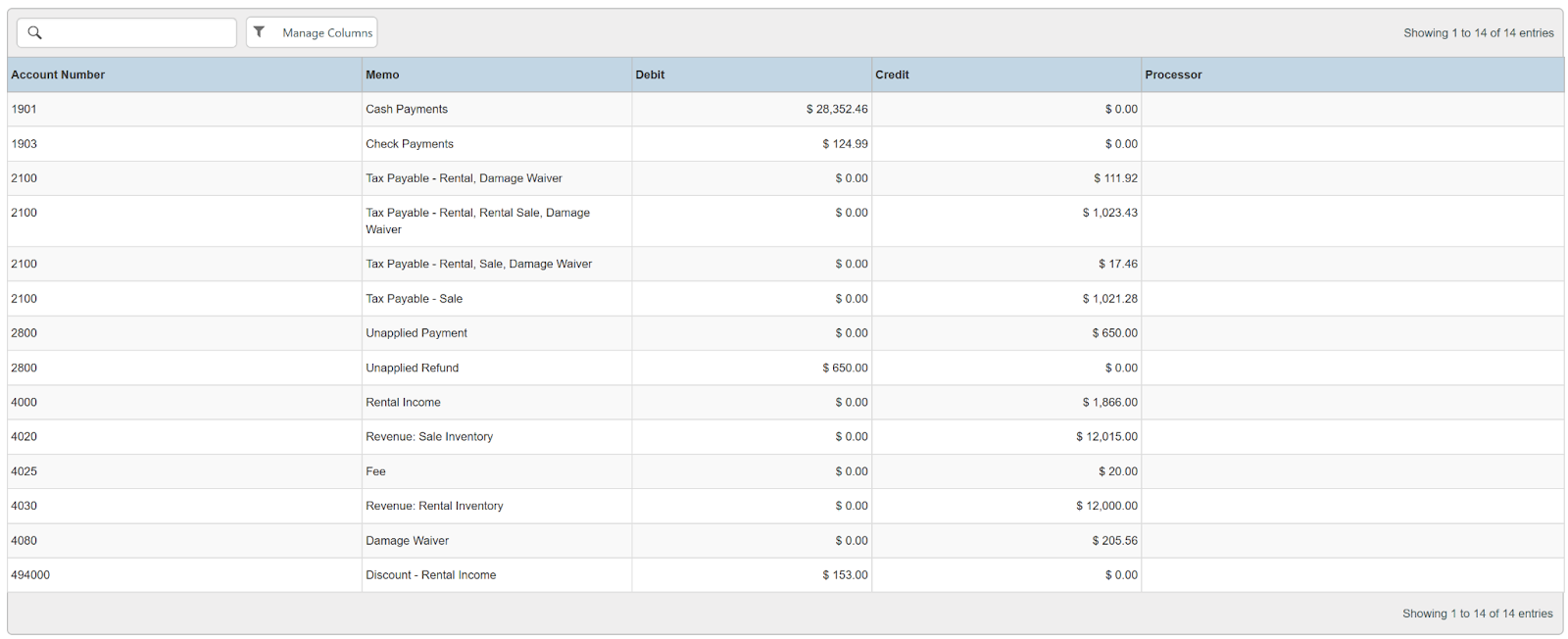Image resolution: width=1568 pixels, height=639 pixels.
Task: Click the Unapplied Payment memo cell
Action: tap(416, 333)
